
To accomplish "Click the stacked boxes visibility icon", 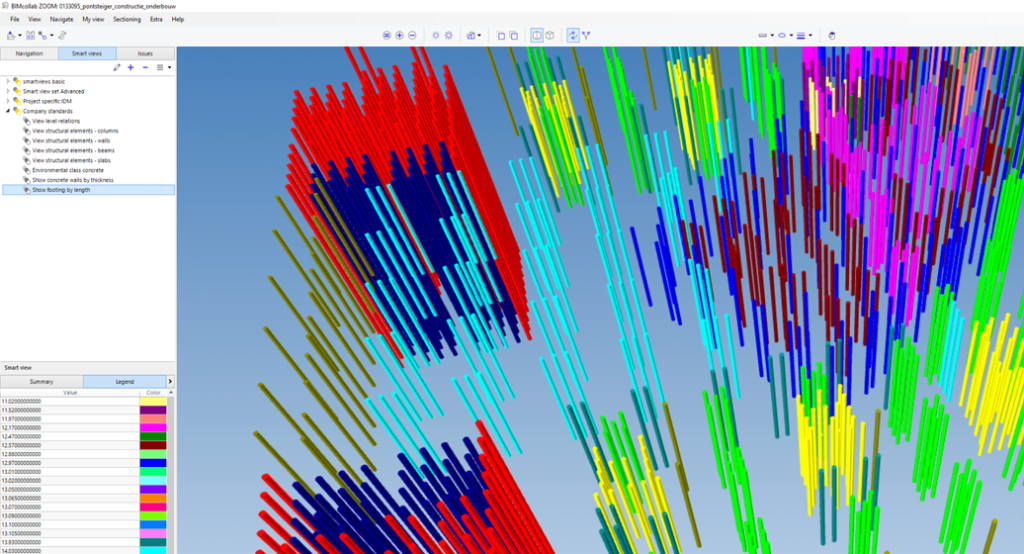I will 513,35.
